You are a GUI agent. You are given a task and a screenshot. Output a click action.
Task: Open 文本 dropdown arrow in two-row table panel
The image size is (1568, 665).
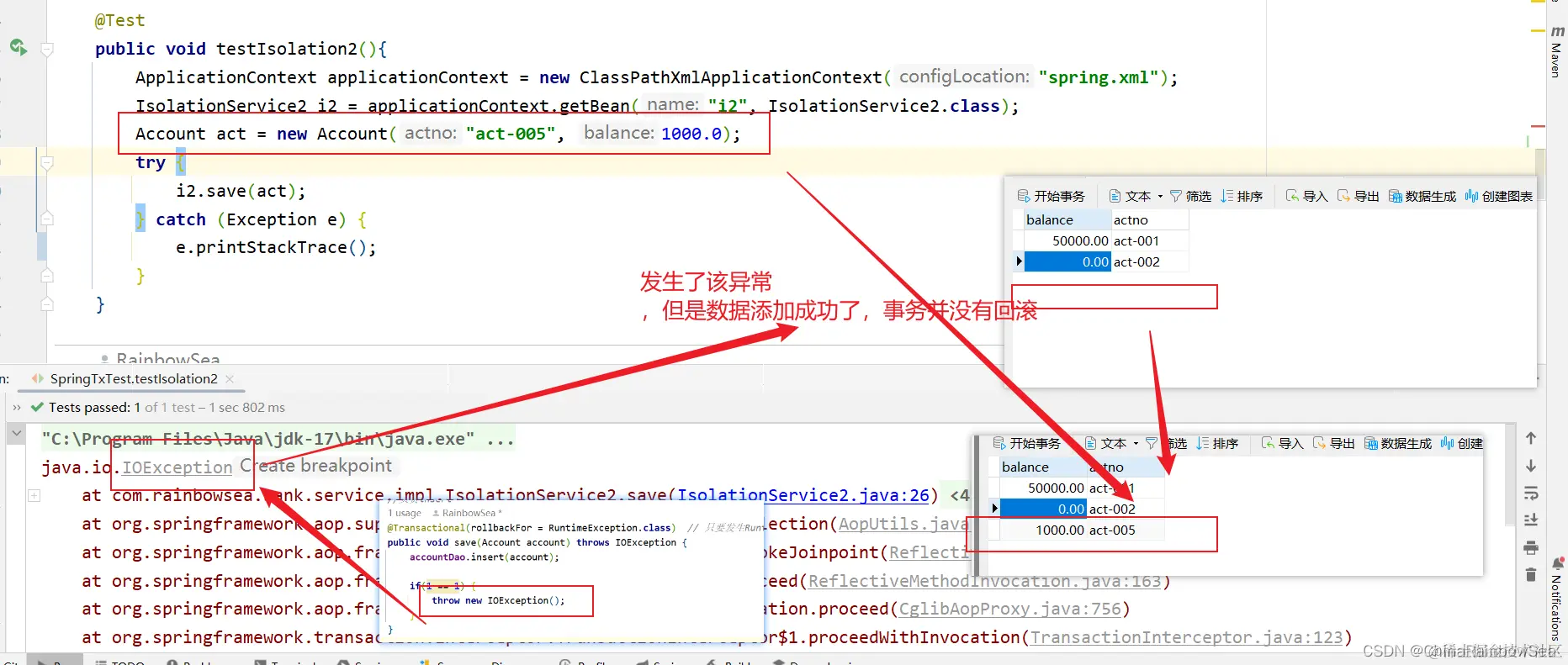point(1160,197)
